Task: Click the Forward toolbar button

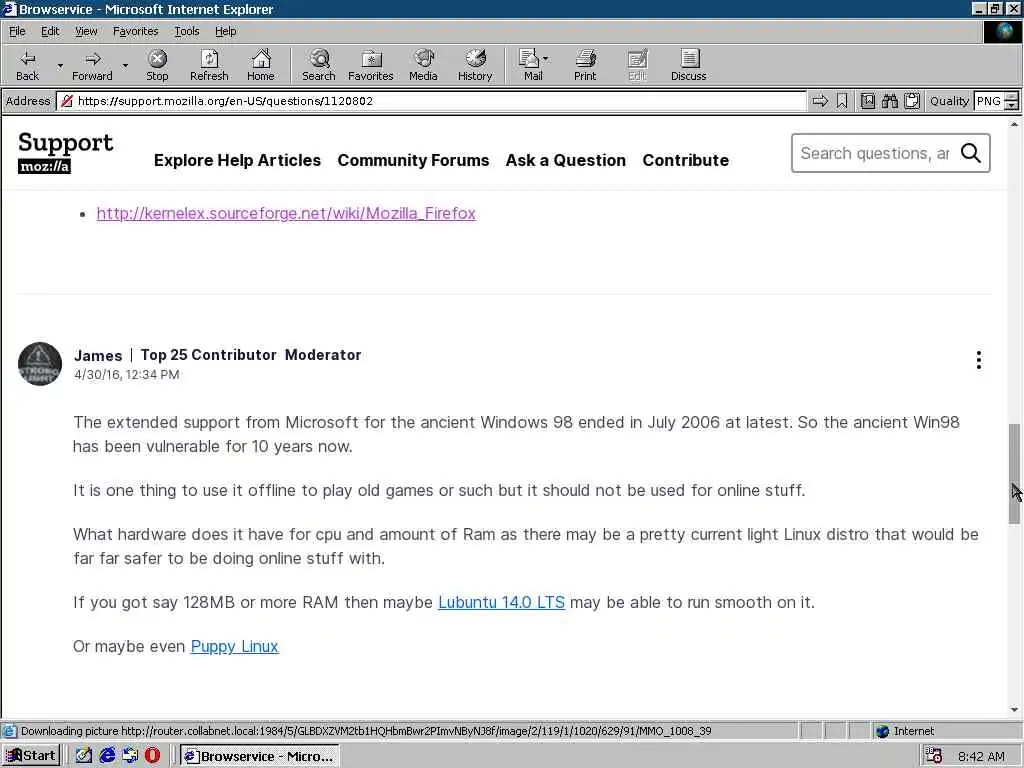Action: [92, 65]
